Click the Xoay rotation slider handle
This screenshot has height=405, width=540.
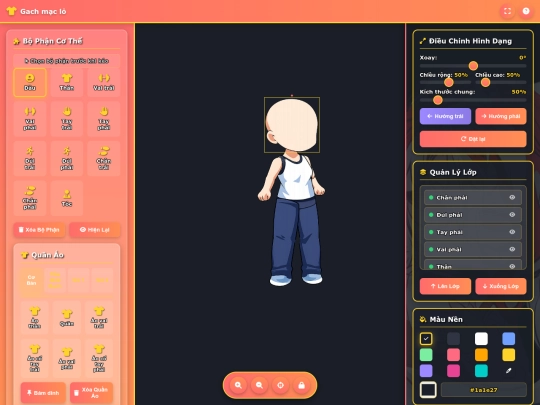pyautogui.click(x=473, y=65)
